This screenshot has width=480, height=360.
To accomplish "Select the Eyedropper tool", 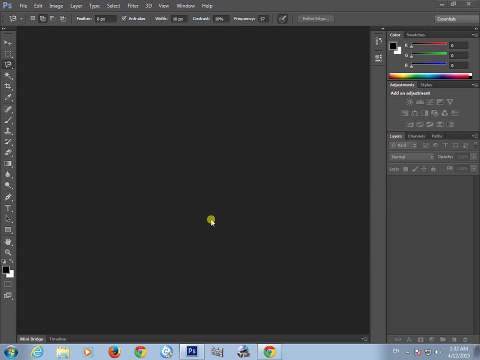I will coord(8,98).
